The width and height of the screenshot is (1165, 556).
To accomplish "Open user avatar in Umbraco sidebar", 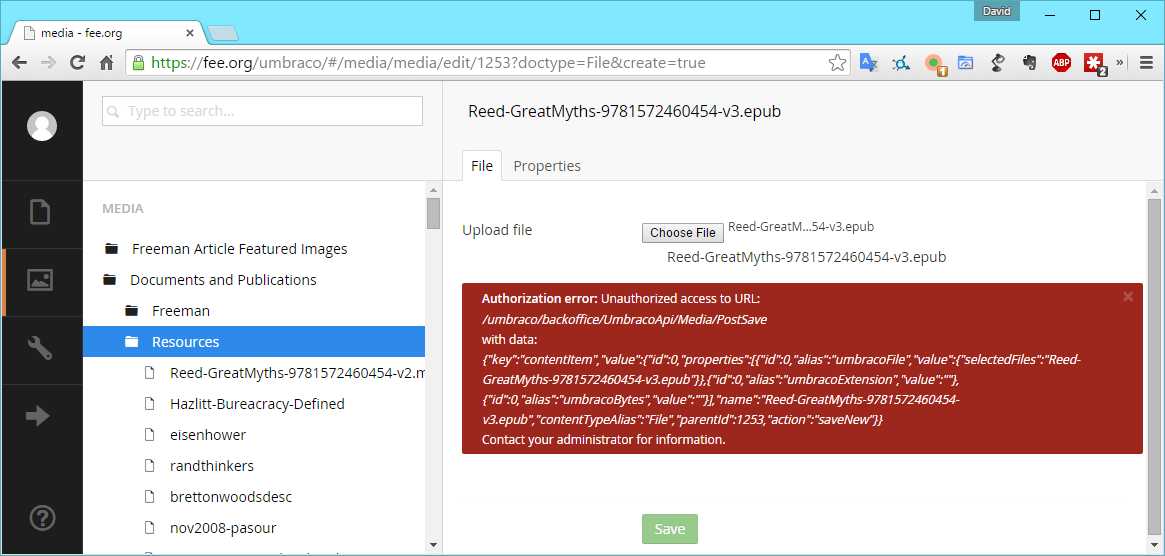I will pyautogui.click(x=42, y=126).
